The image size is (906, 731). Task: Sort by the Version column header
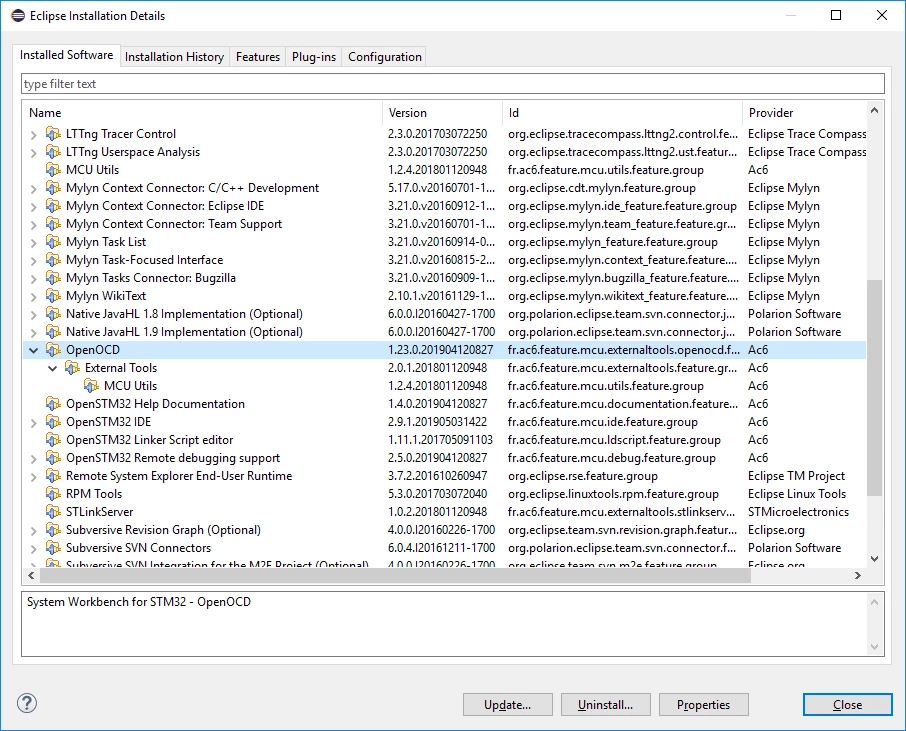[443, 113]
